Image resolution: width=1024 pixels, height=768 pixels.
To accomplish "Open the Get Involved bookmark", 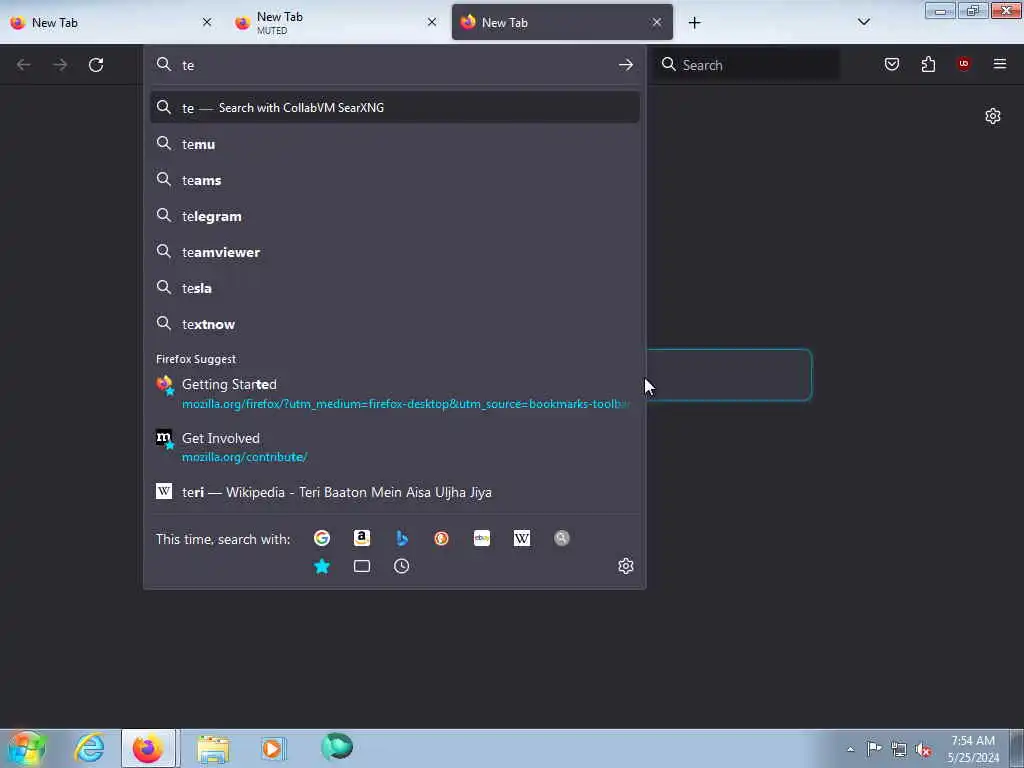I will click(x=394, y=447).
